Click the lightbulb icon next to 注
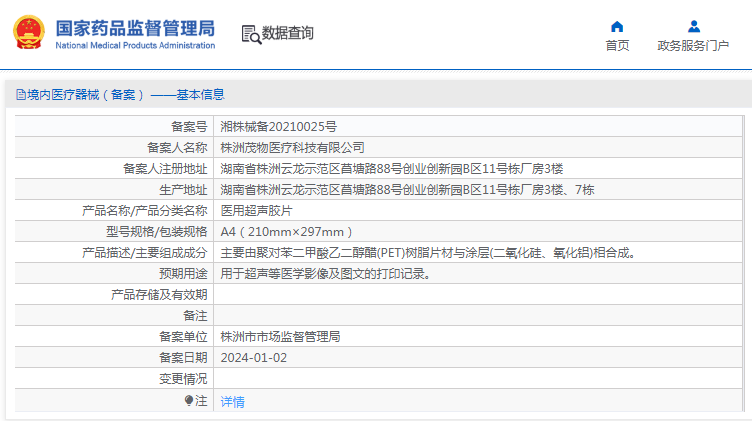The height and width of the screenshot is (421, 752). (x=189, y=400)
